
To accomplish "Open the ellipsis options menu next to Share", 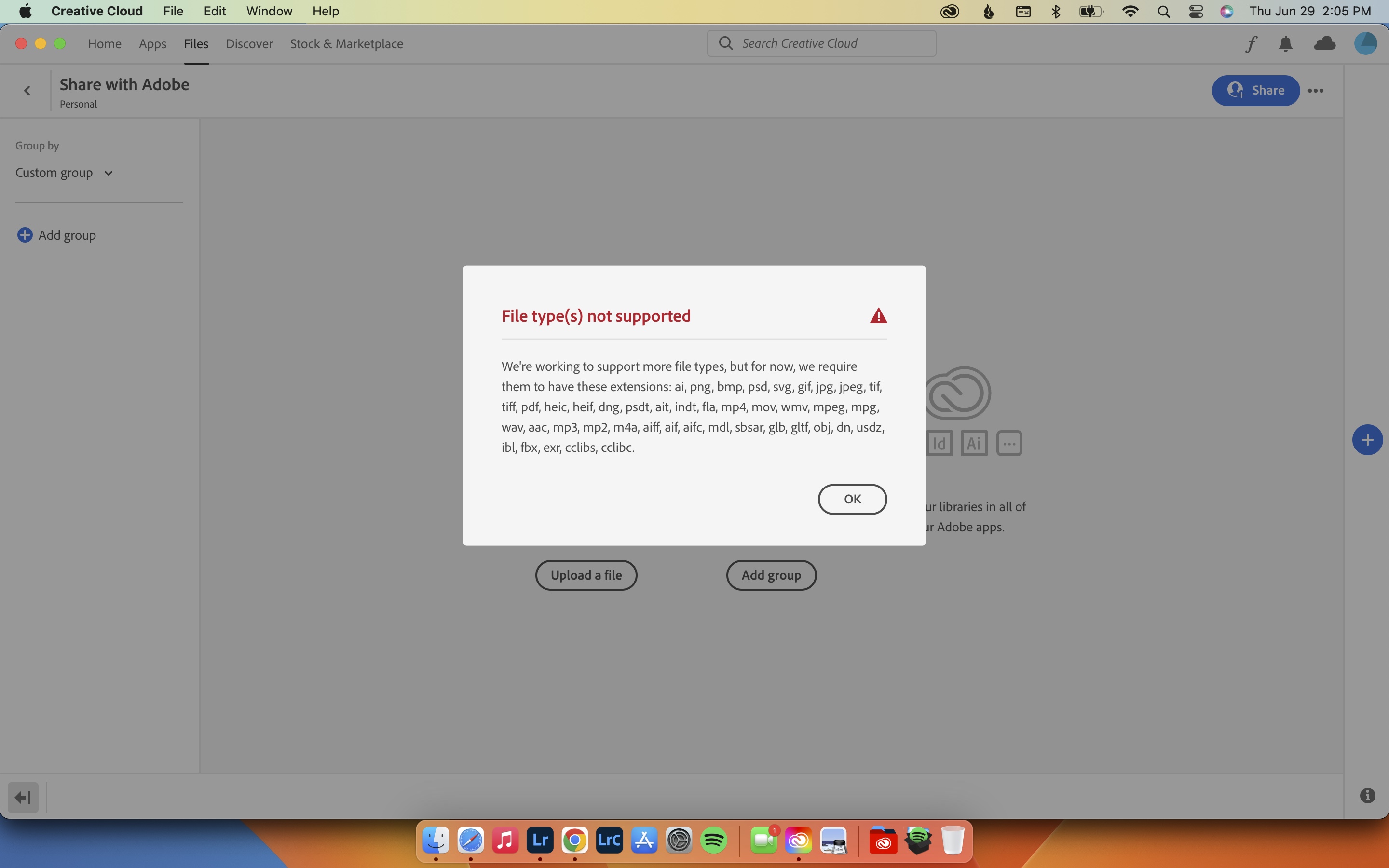I will pos(1316,90).
